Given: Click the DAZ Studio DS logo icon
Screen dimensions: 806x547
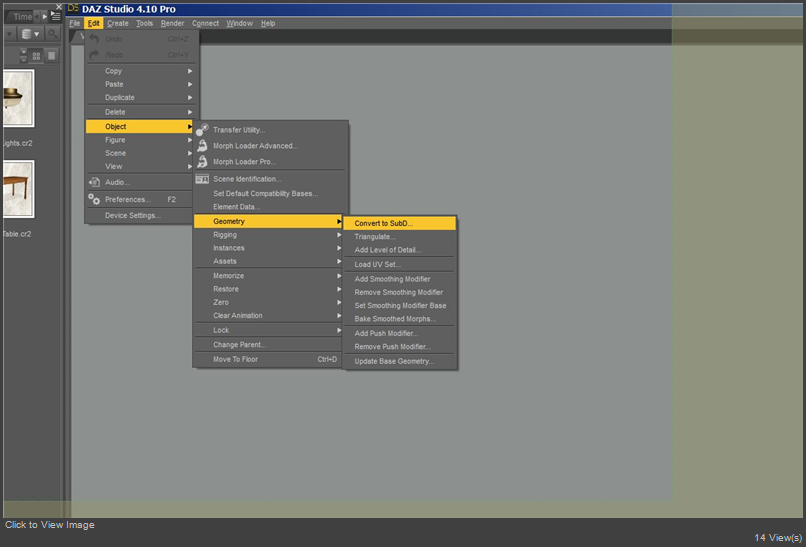Looking at the screenshot, I should tap(74, 8).
